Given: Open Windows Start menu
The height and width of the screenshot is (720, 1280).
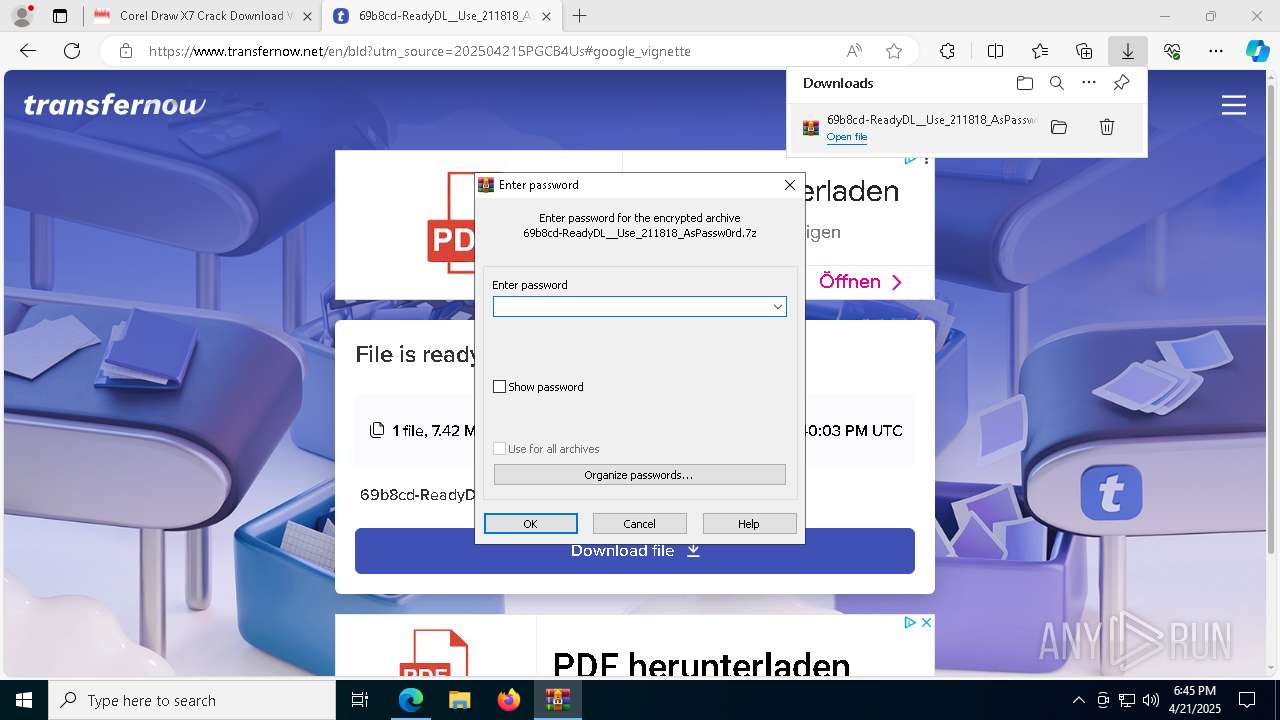Looking at the screenshot, I should point(24,700).
